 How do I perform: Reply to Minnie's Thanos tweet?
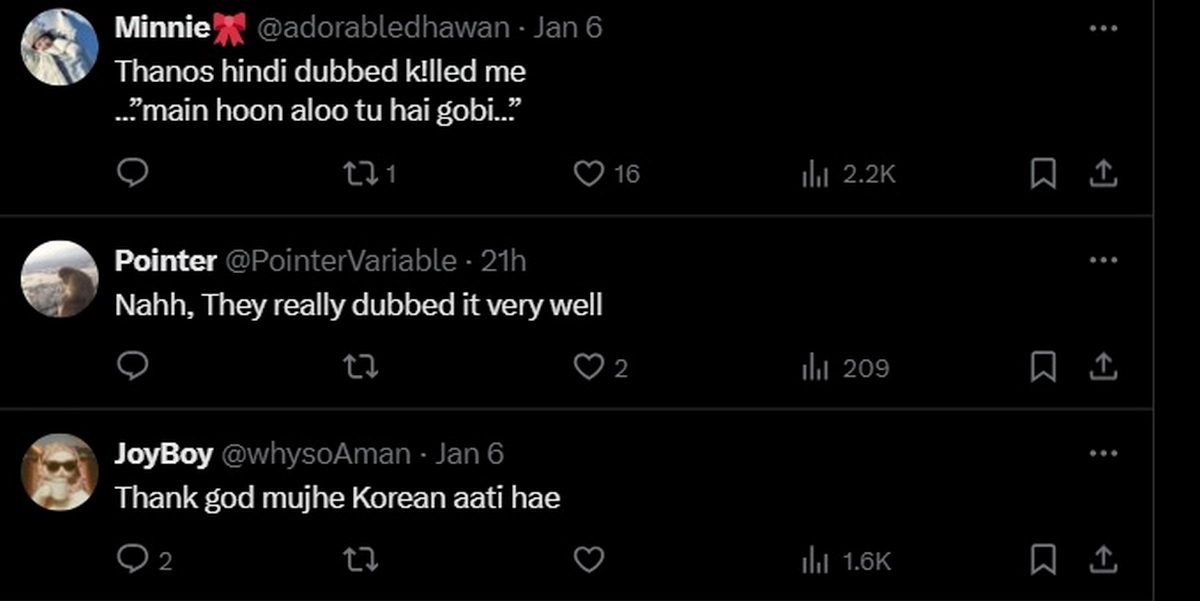(x=133, y=174)
